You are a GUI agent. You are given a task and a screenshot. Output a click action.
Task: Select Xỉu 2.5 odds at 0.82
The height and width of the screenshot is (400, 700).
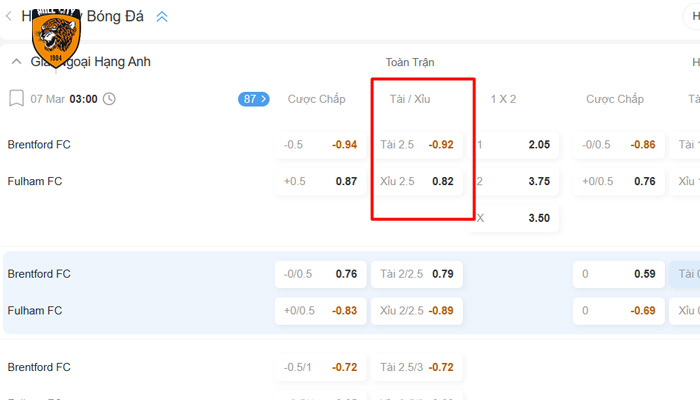417,181
